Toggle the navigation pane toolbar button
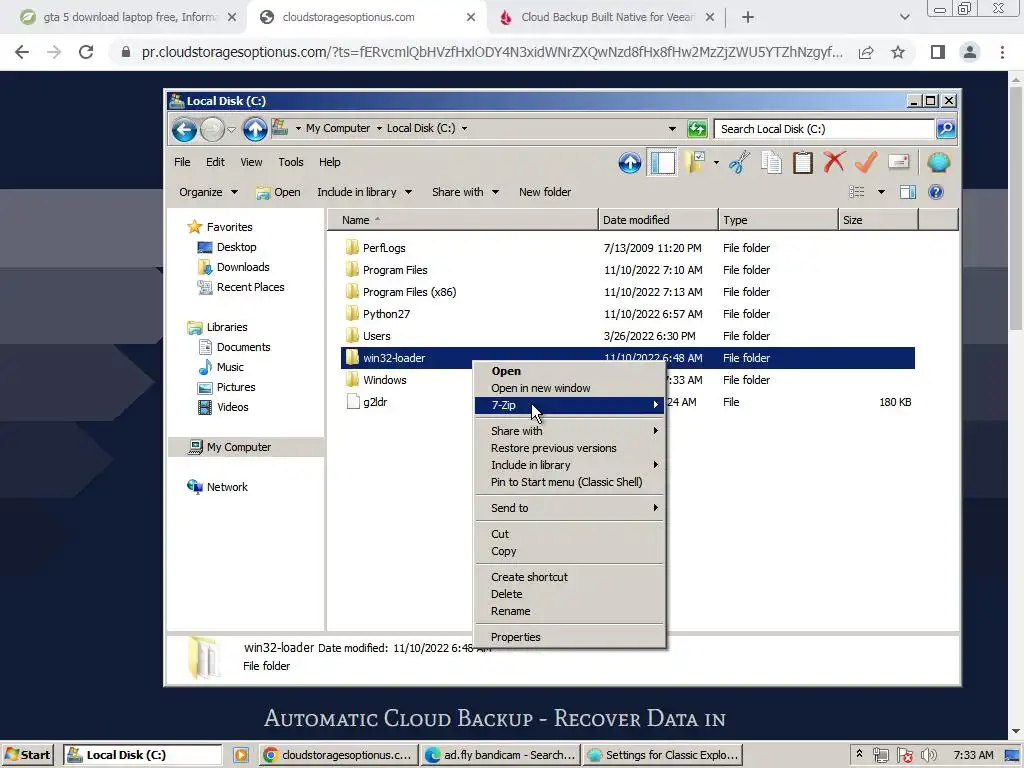1024x768 pixels. coord(662,163)
